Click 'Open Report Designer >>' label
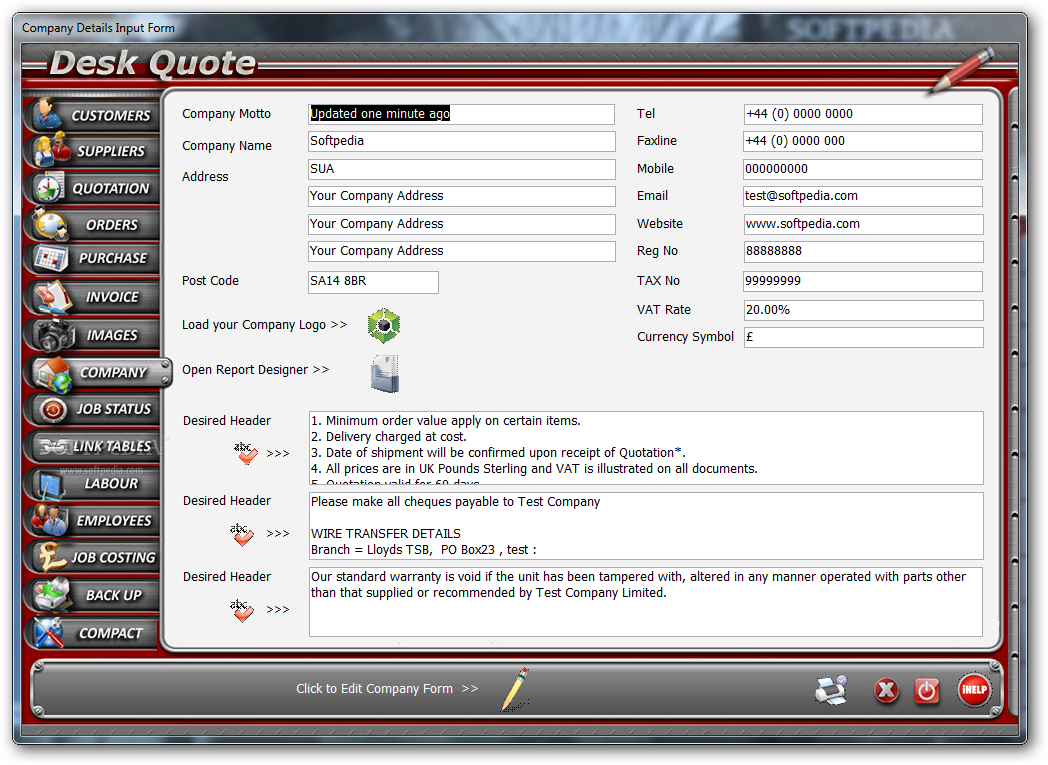Viewport: 1048px width, 765px height. (x=255, y=370)
